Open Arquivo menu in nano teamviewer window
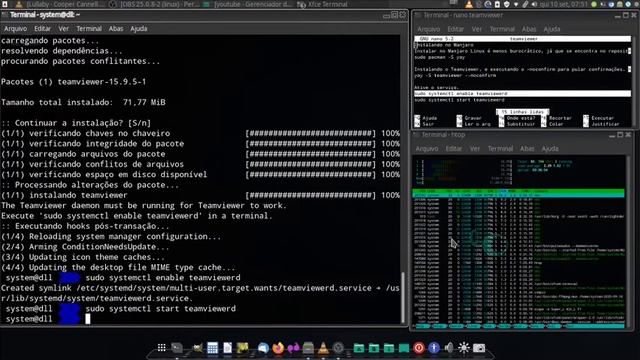Viewport: 640px width, 360px height. coord(429,29)
